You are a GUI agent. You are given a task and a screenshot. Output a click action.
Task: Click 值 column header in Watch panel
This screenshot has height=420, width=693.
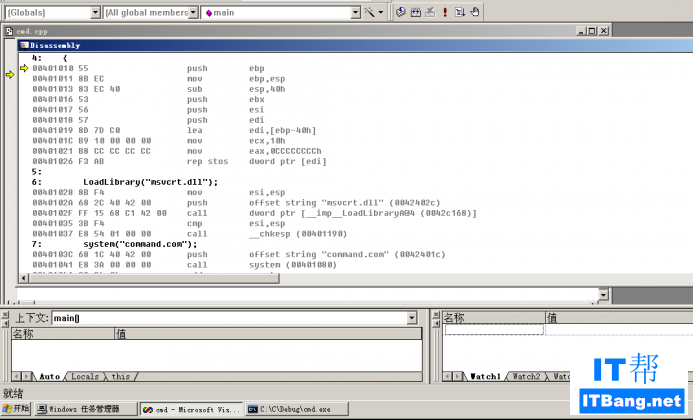(x=619, y=317)
